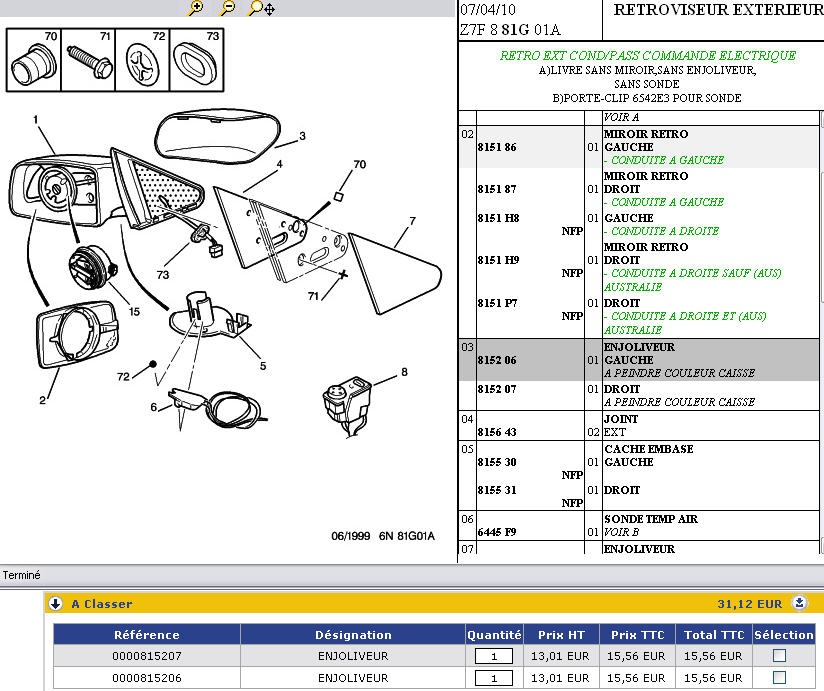Viewport: 824px width, 691px height.
Task: Click the Désignation column header
Action: tap(353, 634)
